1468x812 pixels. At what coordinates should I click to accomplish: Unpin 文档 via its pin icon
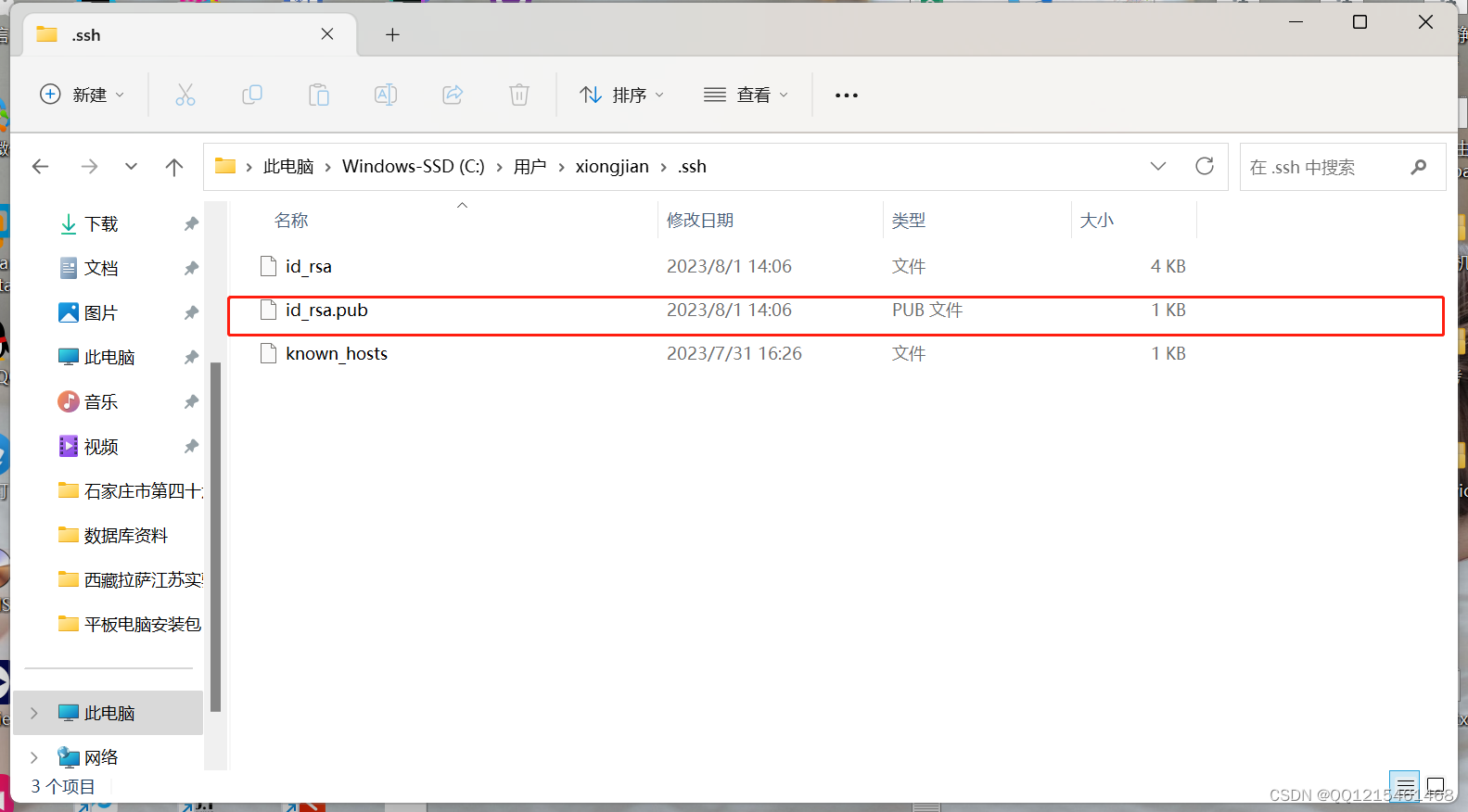click(x=191, y=268)
